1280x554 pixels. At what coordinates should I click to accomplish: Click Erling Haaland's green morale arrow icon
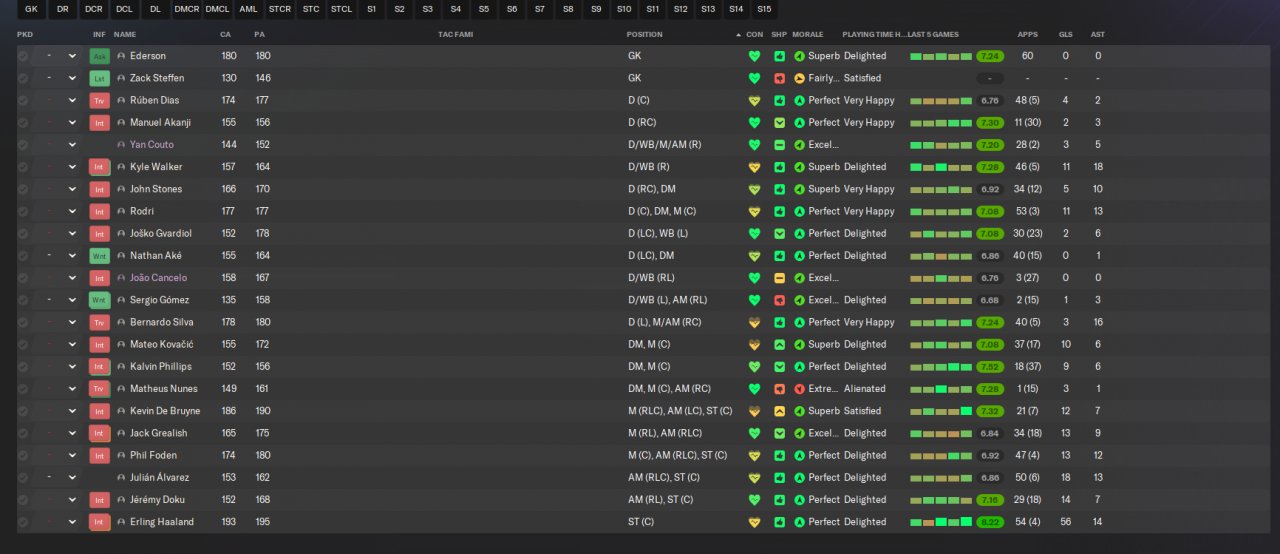(x=799, y=521)
